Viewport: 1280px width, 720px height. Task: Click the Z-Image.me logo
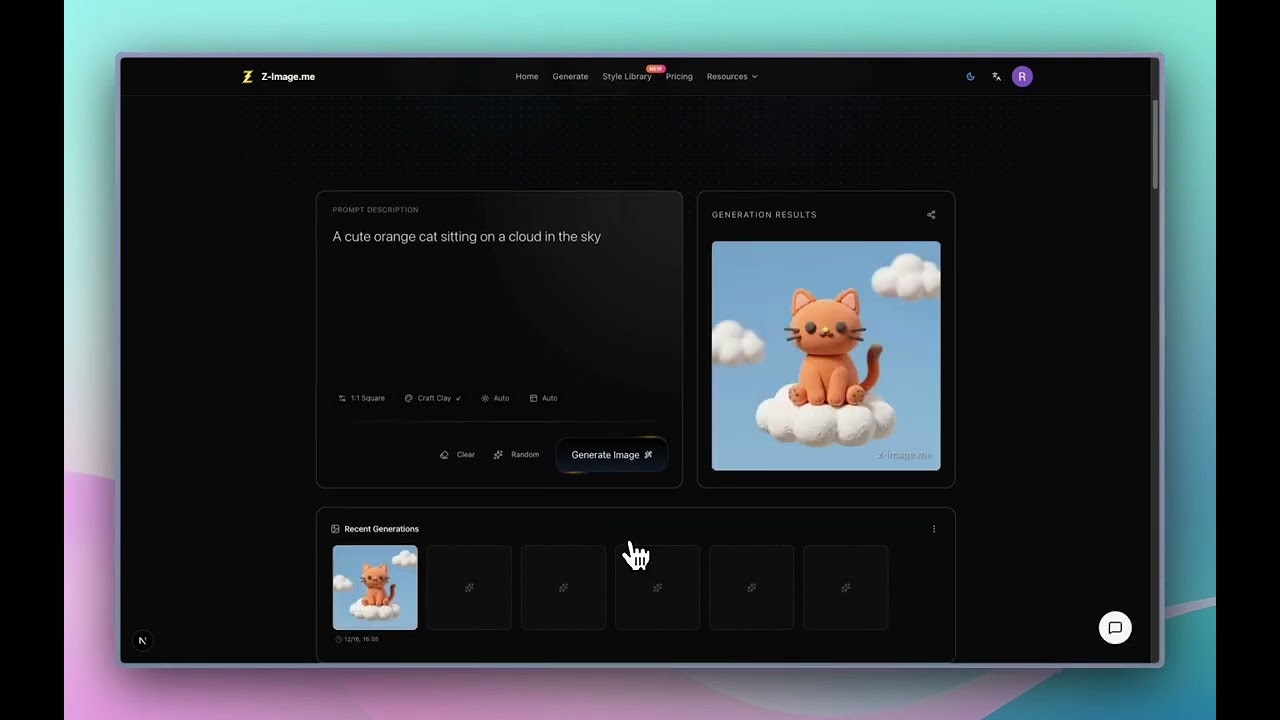[x=278, y=77]
